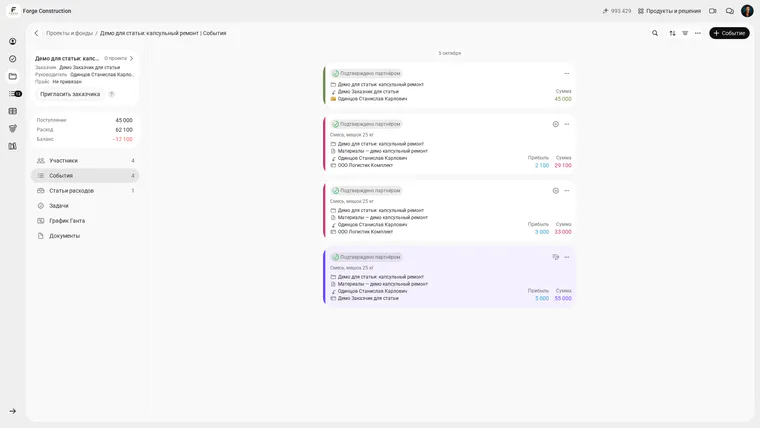Open the table grid icon in sidebar
Screen dimensions: 760x428
pyautogui.click(x=13, y=111)
